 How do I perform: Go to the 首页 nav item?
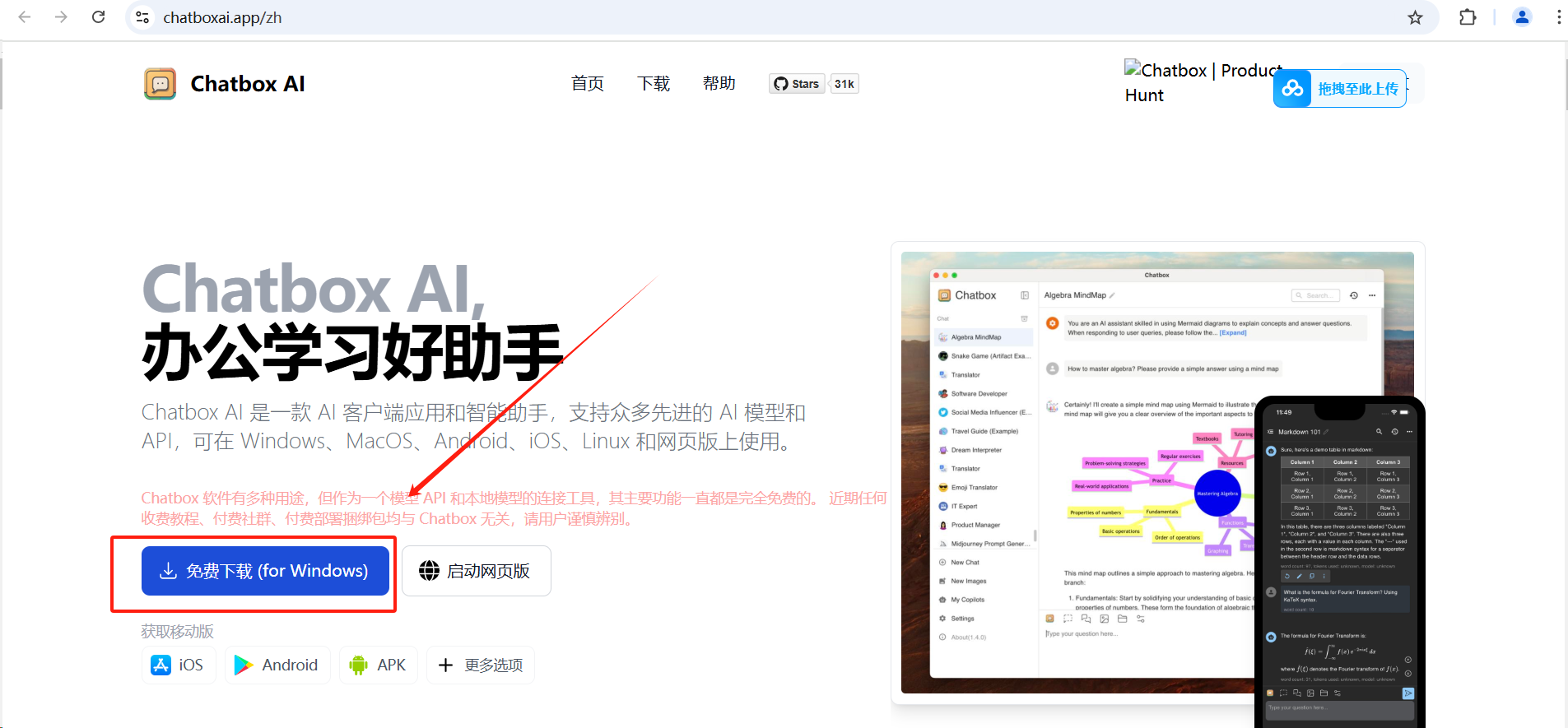588,84
